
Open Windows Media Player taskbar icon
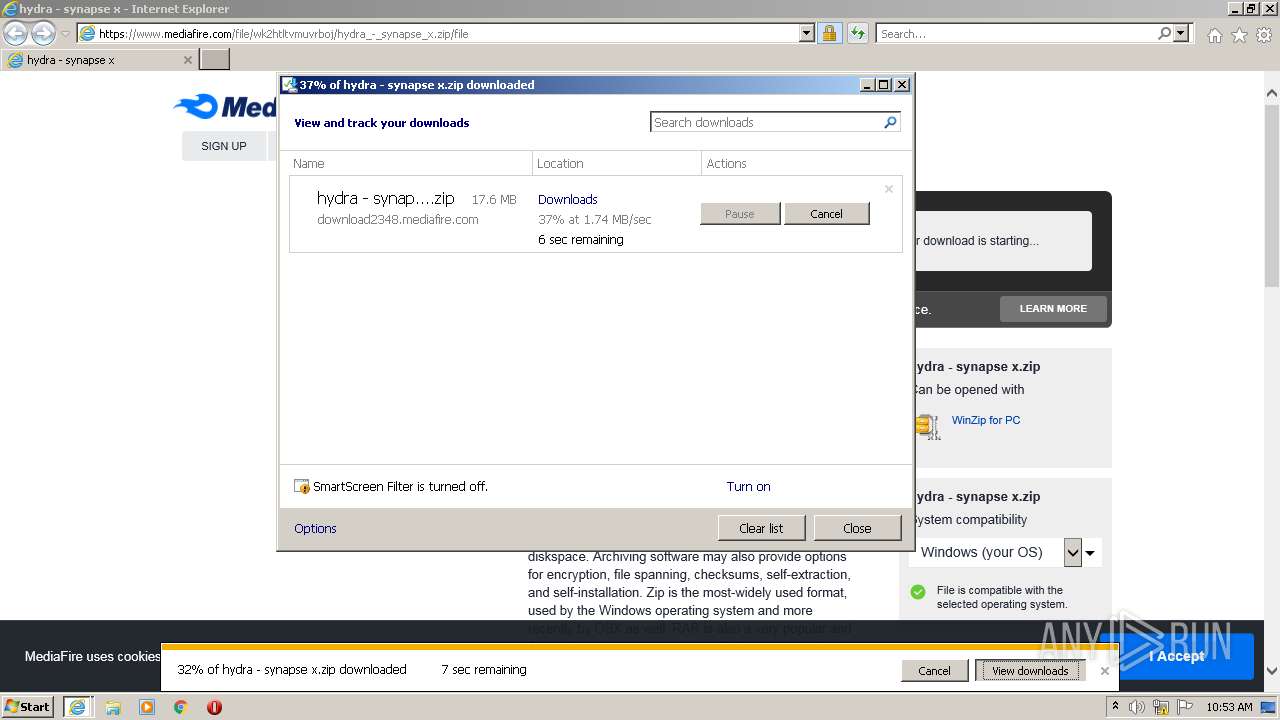[147, 707]
